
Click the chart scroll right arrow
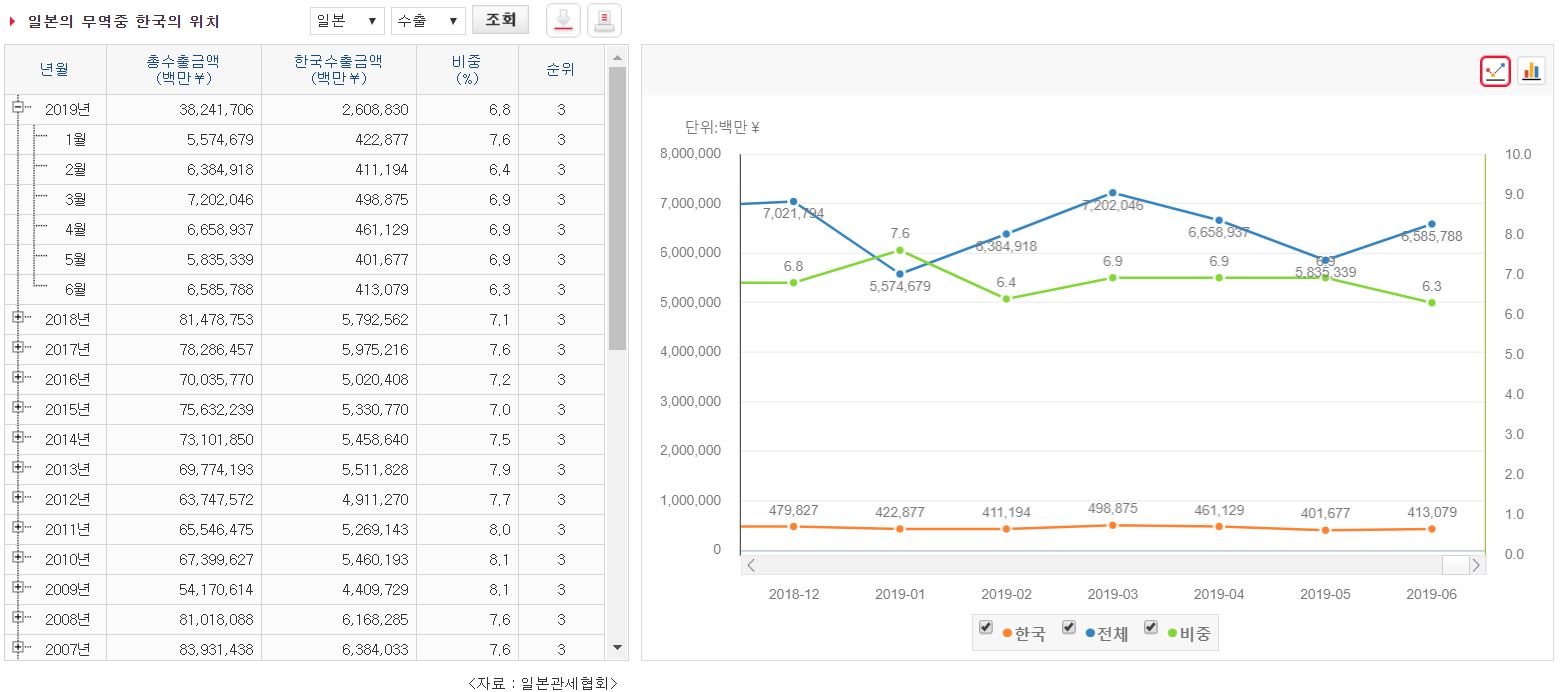[x=1477, y=565]
